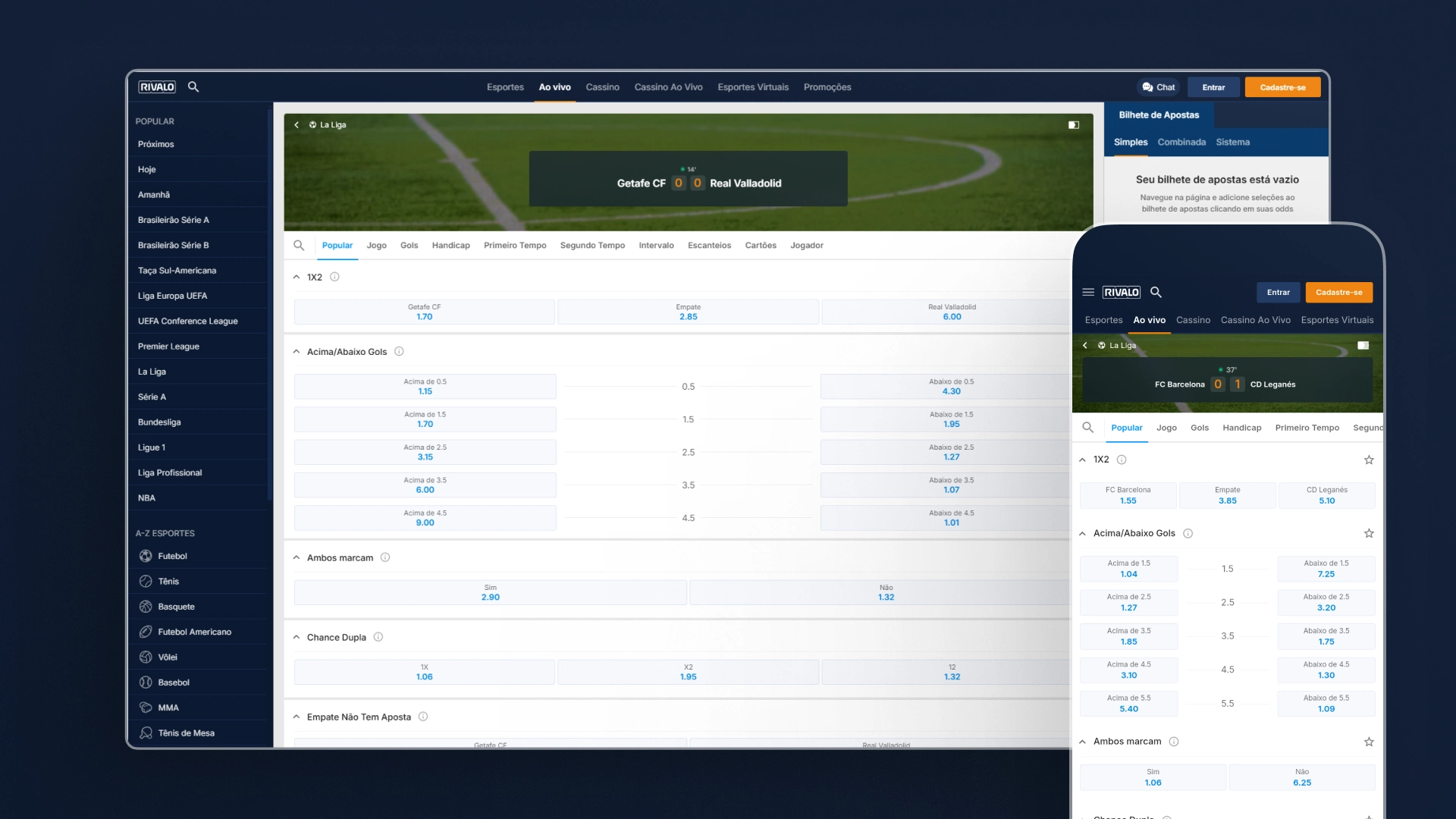Viewport: 1456px width, 819px height.
Task: Toggle the desktop match scoreboard view icon
Action: [1074, 125]
